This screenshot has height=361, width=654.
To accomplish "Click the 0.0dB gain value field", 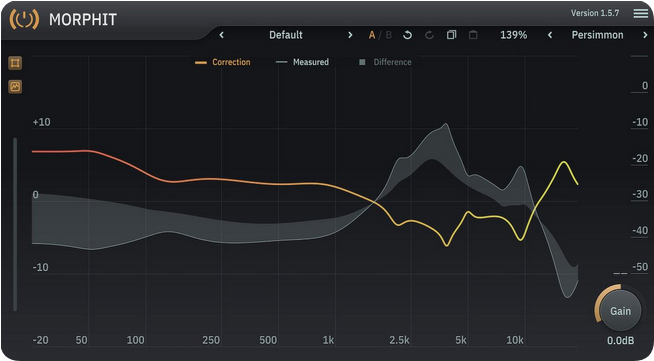I will 621,341.
